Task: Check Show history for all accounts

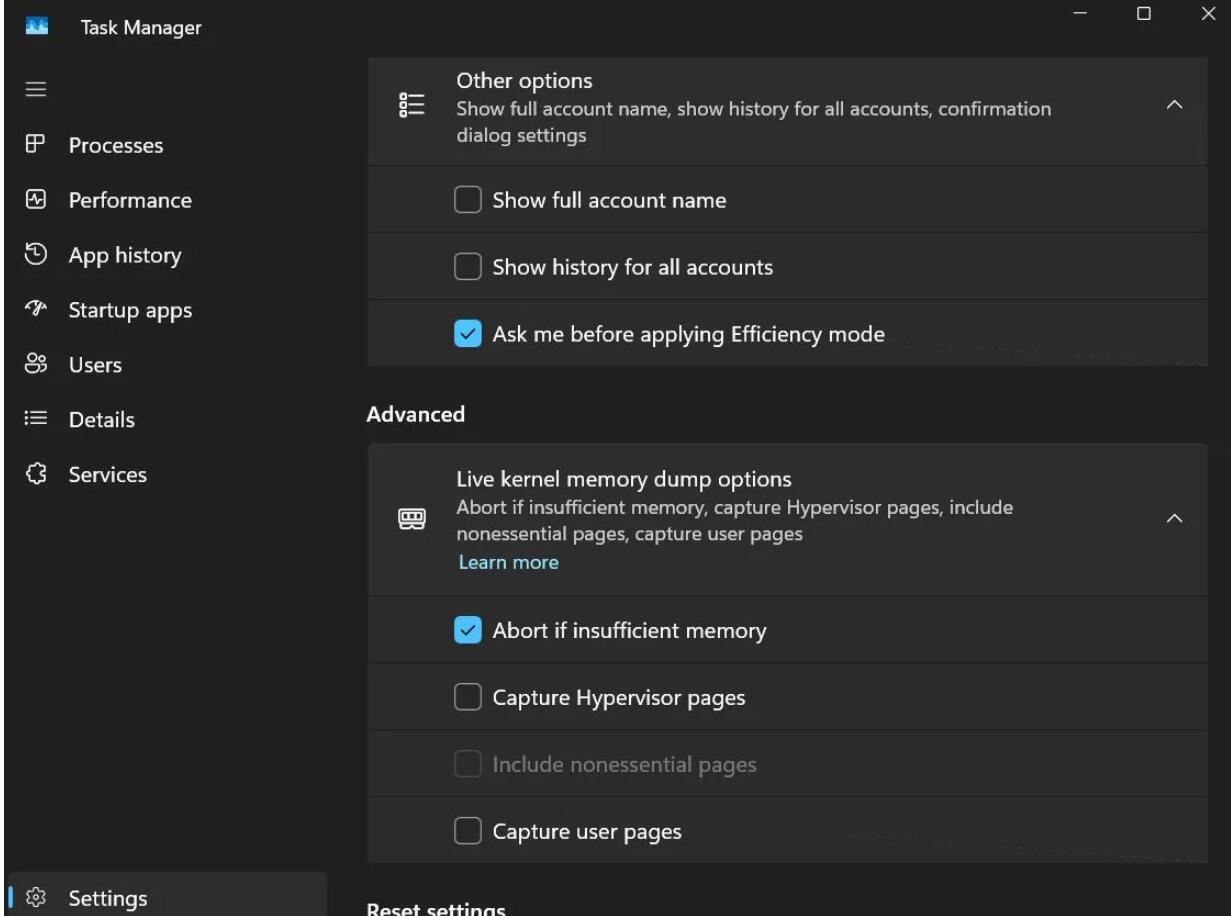Action: click(x=467, y=266)
